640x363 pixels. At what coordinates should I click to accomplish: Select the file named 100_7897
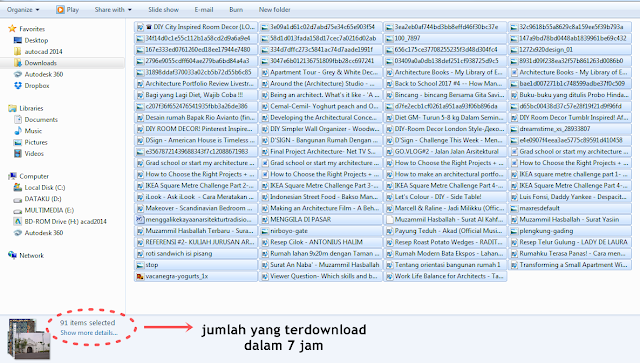pyautogui.click(x=445, y=38)
